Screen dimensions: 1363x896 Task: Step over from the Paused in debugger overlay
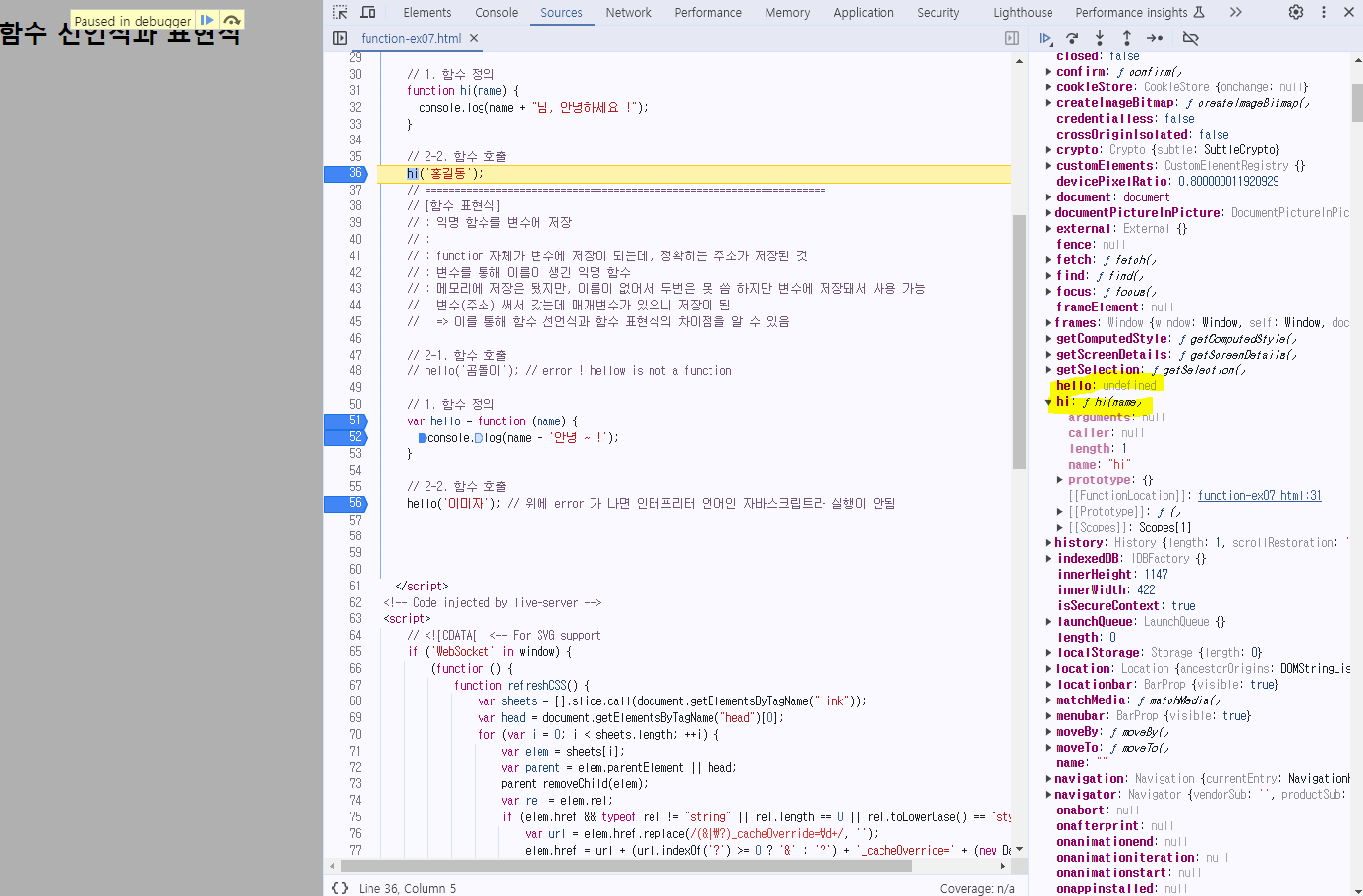coord(231,20)
